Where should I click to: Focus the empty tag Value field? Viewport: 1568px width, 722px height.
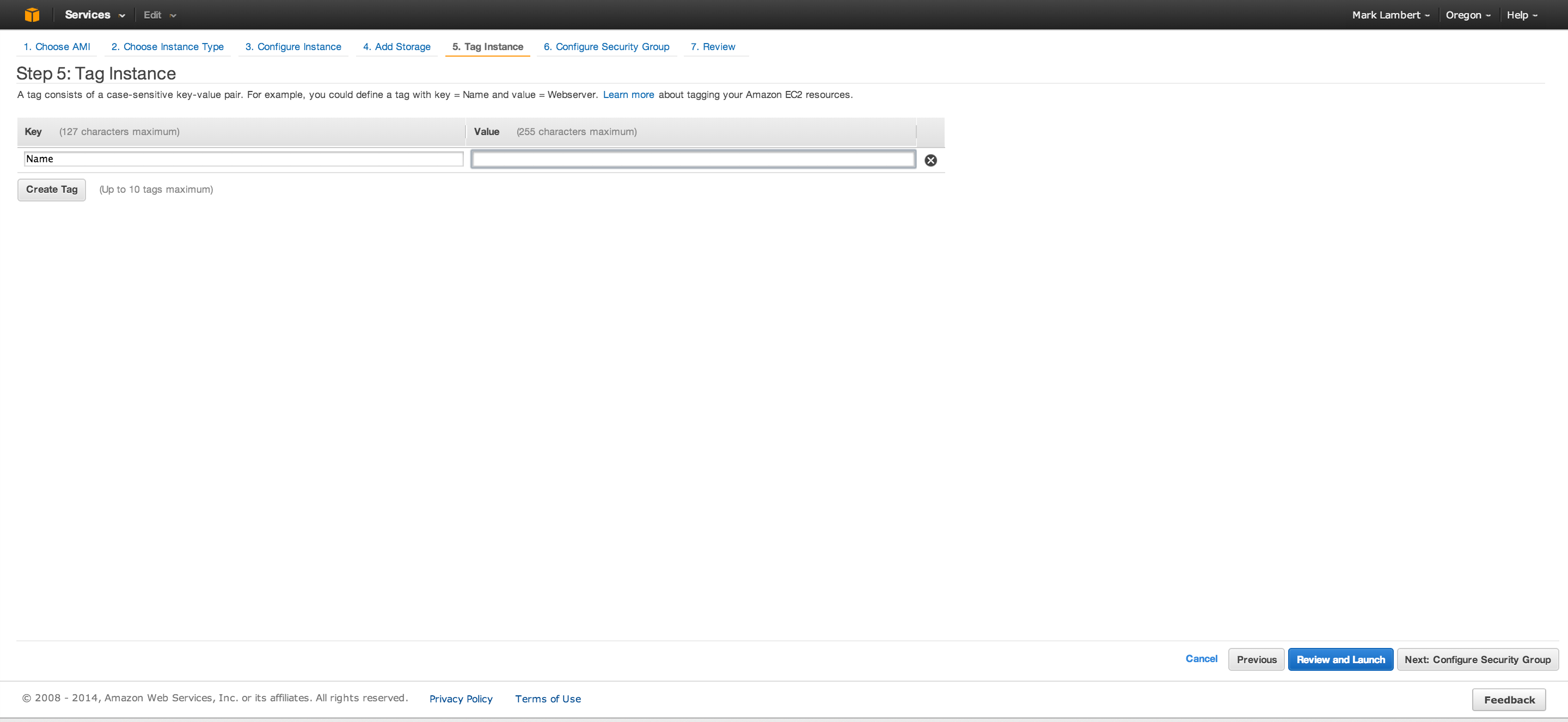(x=693, y=159)
